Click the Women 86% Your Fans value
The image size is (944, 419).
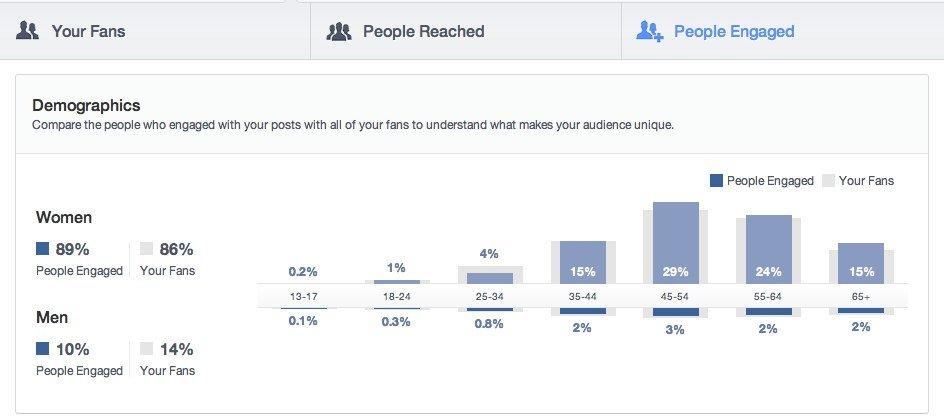point(176,249)
